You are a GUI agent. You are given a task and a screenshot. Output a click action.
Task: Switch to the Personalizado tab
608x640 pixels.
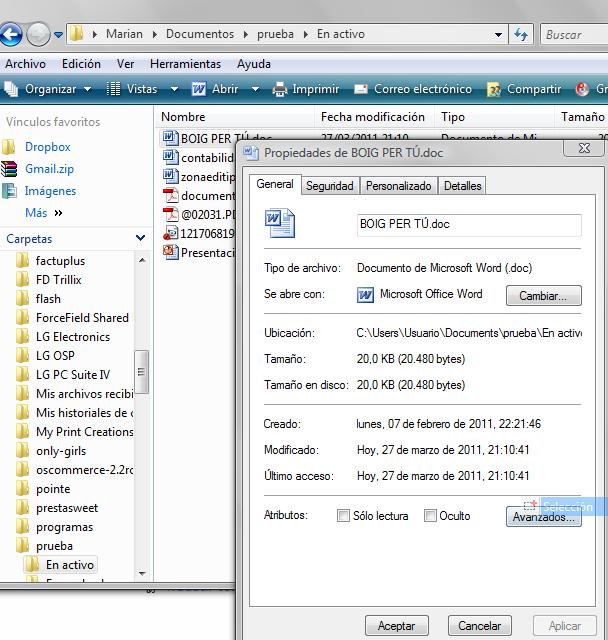398,186
